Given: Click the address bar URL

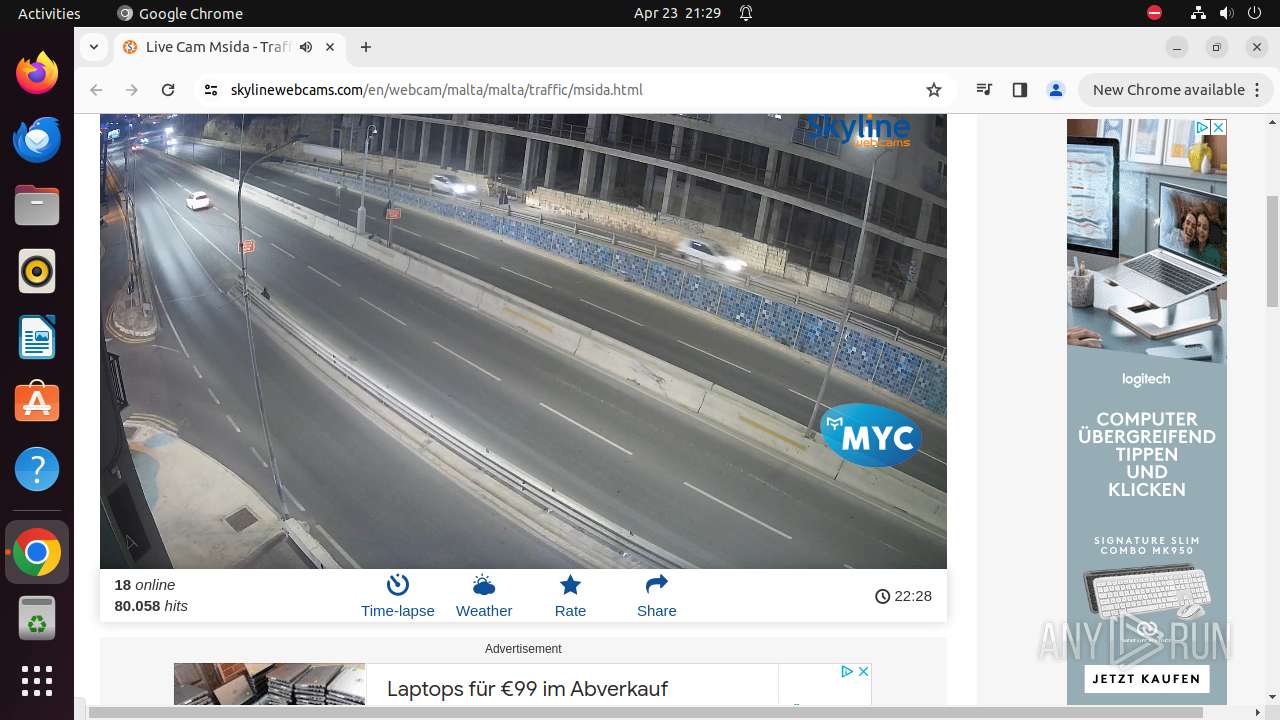Looking at the screenshot, I should point(436,90).
